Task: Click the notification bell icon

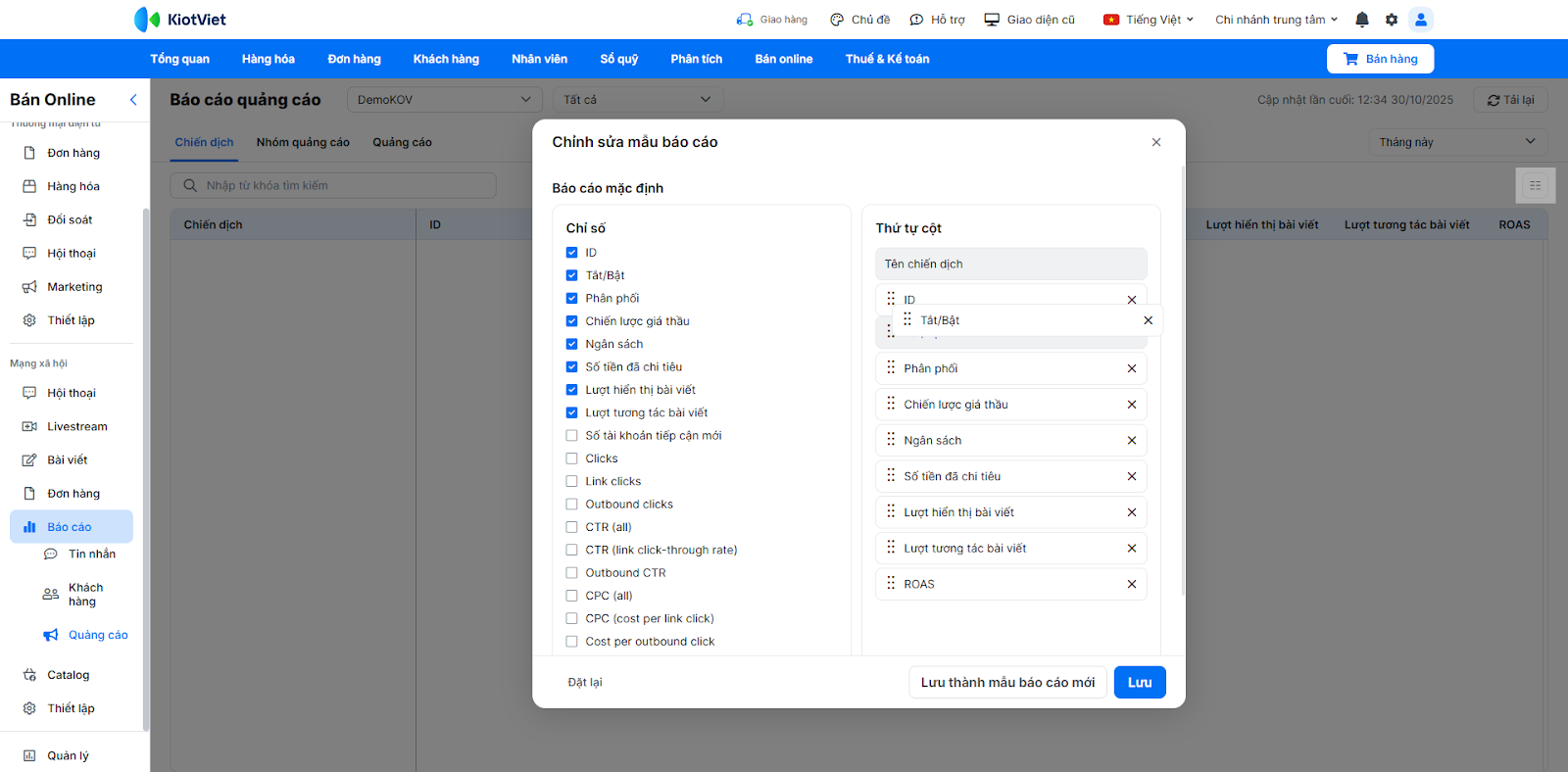Action: pyautogui.click(x=1361, y=20)
